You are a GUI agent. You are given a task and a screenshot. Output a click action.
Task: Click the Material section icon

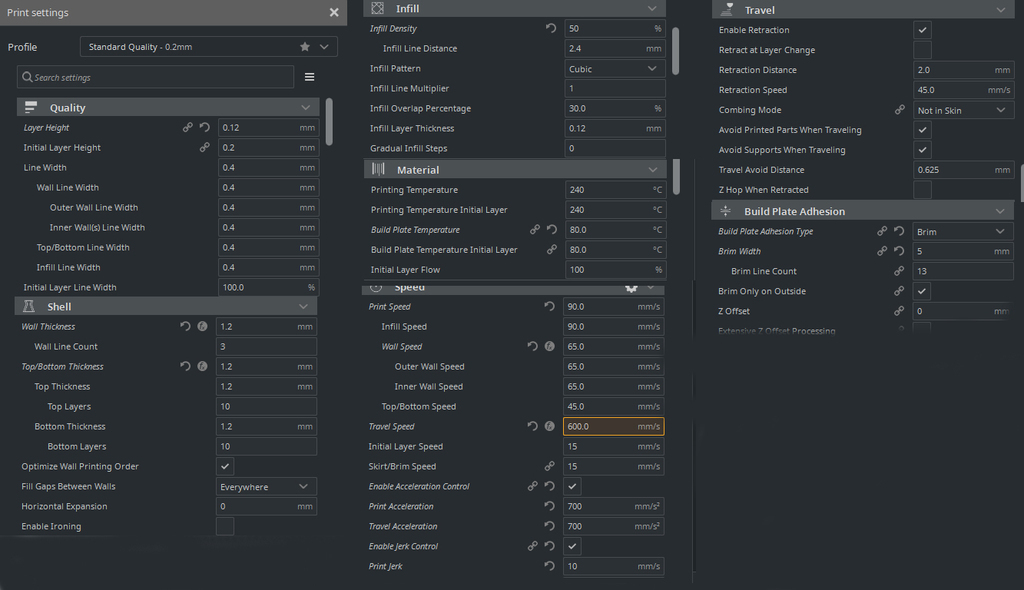pos(378,168)
